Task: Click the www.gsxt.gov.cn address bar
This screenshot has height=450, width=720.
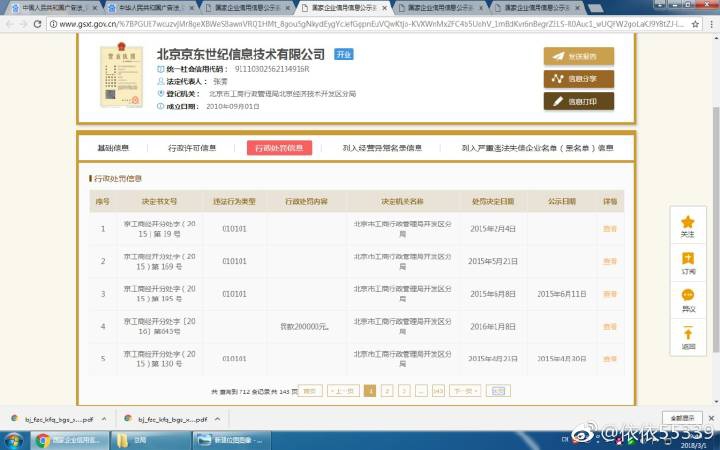Action: [371, 24]
